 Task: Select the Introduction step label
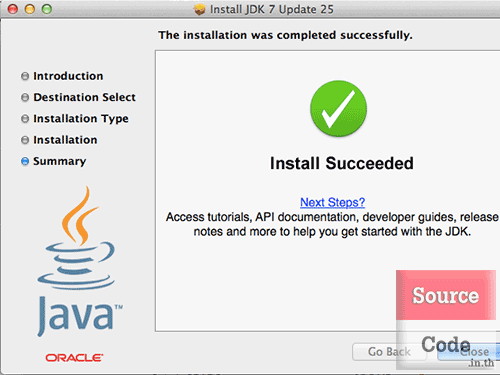(x=68, y=76)
